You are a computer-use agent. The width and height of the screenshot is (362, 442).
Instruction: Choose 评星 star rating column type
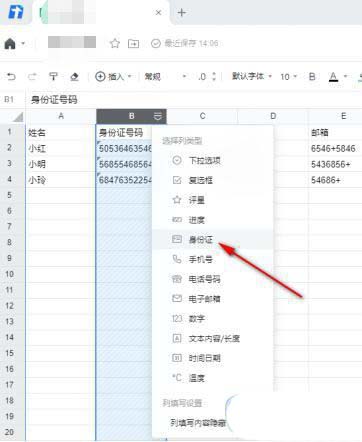coord(212,200)
